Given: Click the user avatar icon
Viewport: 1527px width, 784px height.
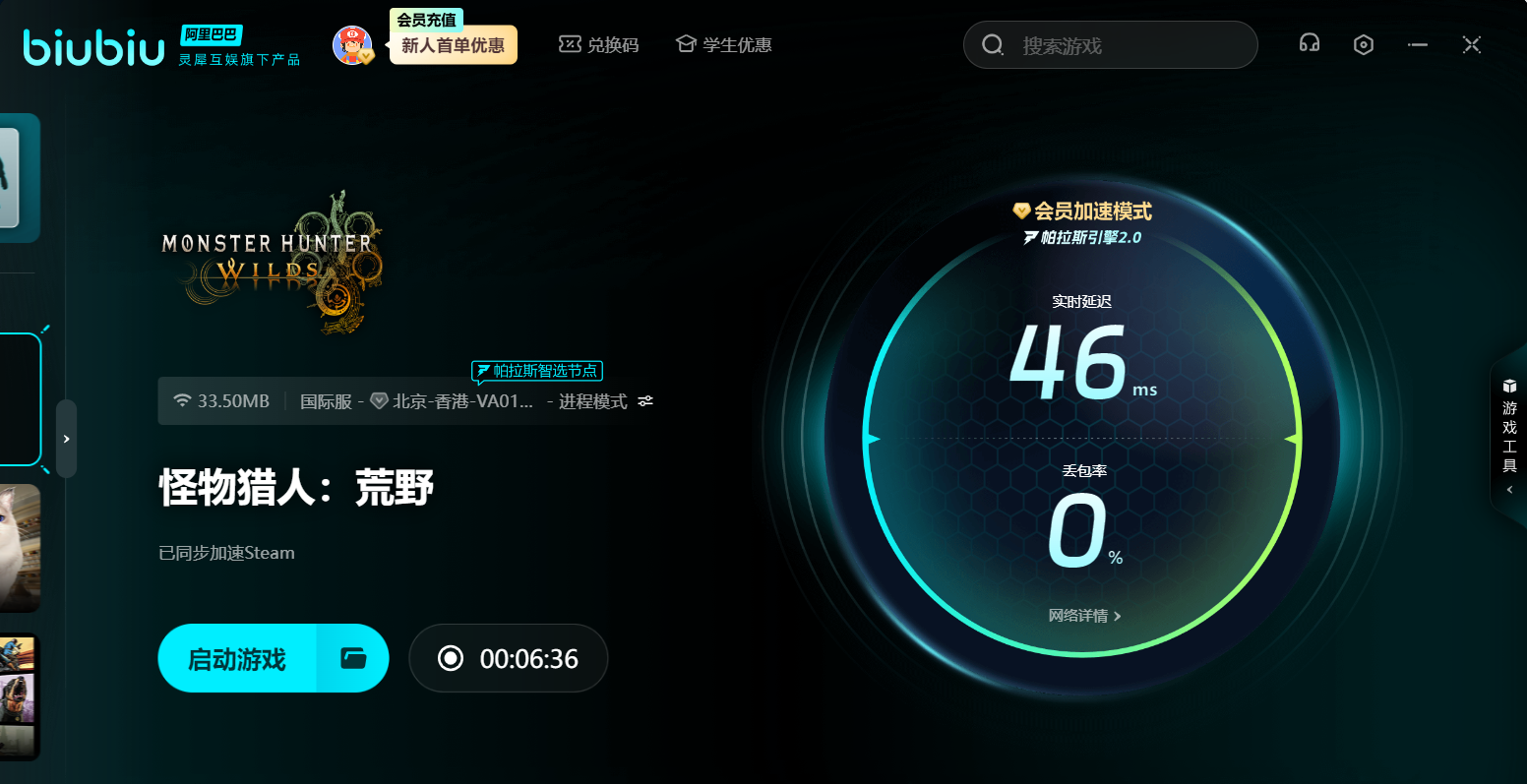Looking at the screenshot, I should pyautogui.click(x=351, y=45).
